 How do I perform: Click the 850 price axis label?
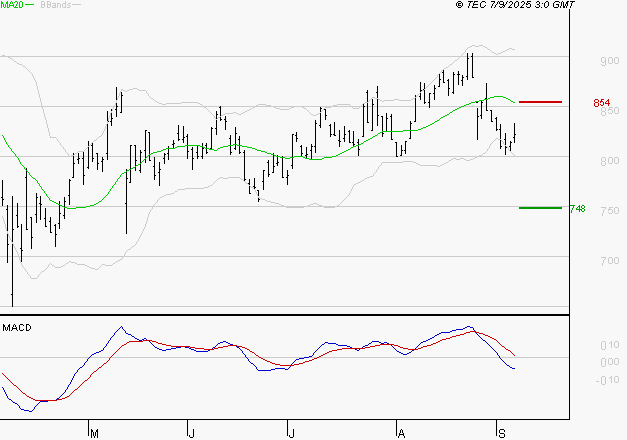pos(610,111)
